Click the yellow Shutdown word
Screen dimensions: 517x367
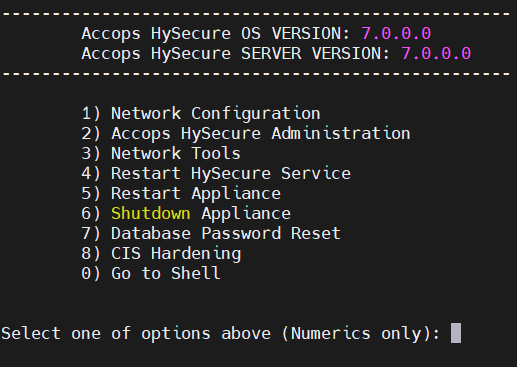tap(151, 213)
